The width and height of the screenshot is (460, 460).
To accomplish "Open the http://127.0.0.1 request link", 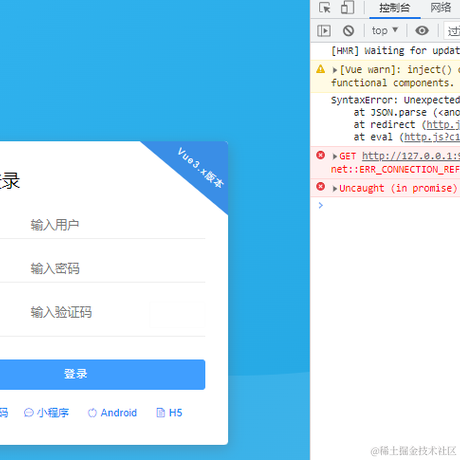I will (x=411, y=156).
